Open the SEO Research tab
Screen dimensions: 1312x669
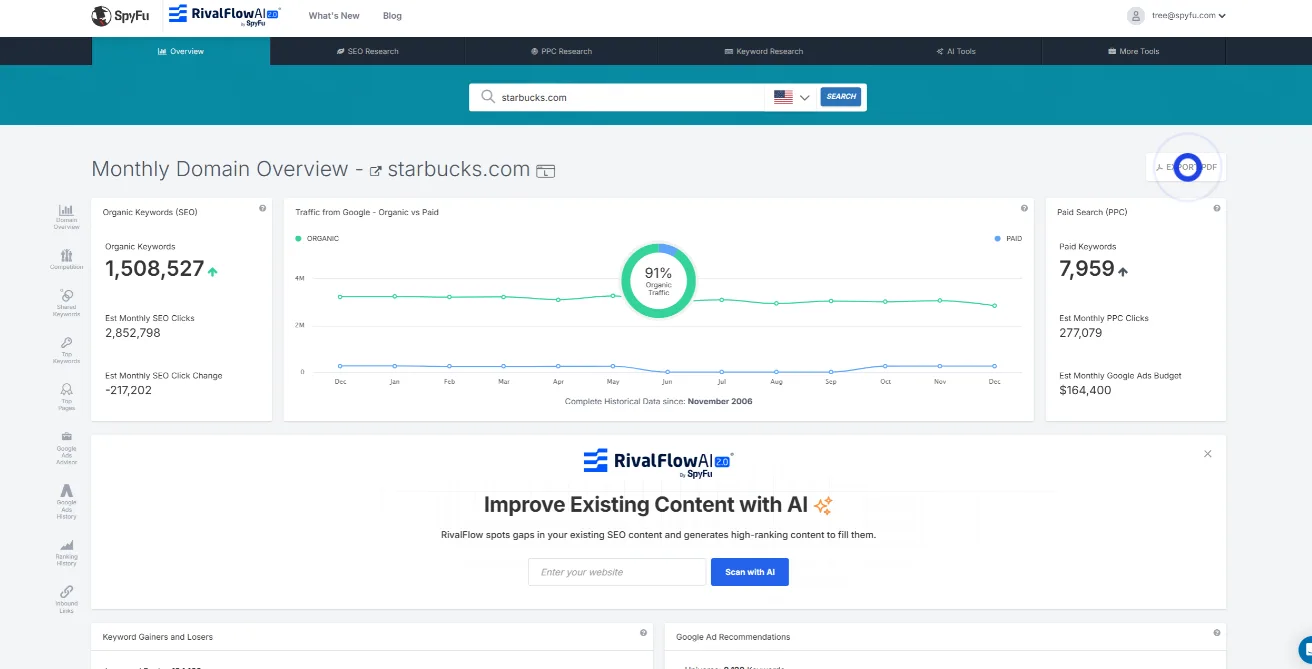pyautogui.click(x=367, y=51)
